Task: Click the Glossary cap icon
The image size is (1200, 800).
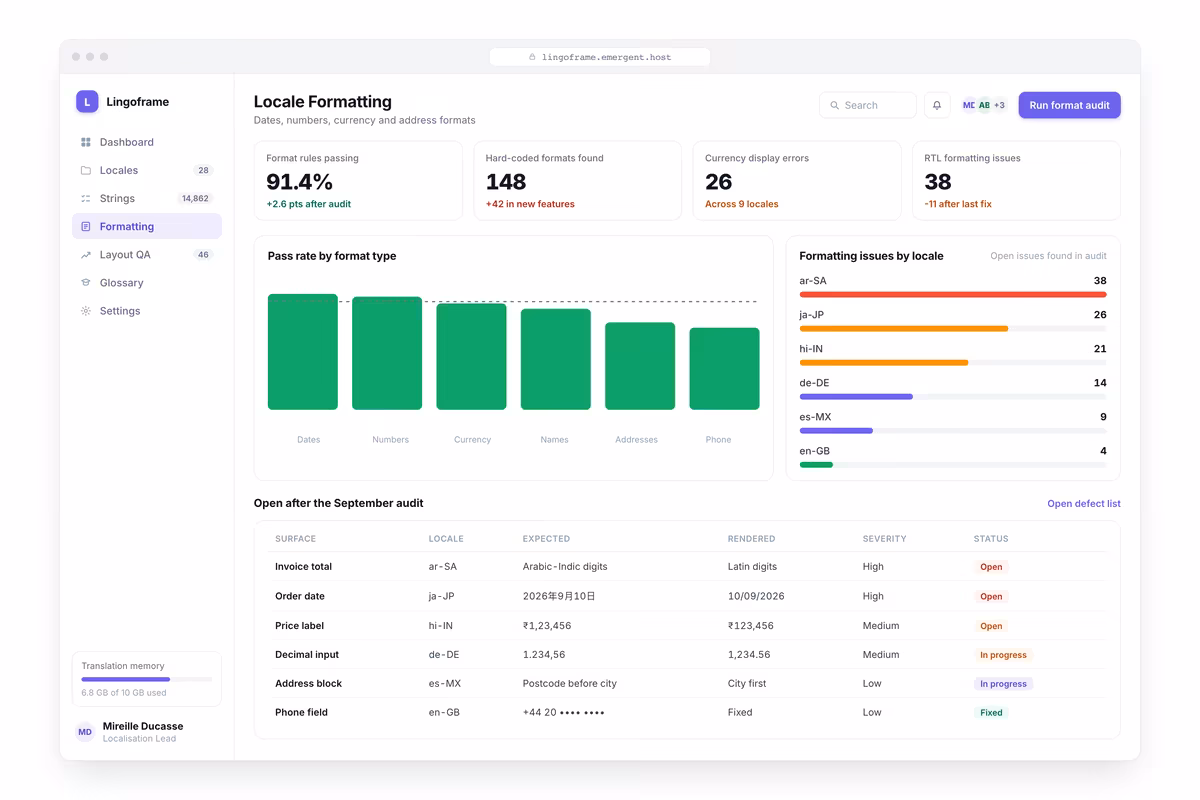Action: click(x=86, y=283)
